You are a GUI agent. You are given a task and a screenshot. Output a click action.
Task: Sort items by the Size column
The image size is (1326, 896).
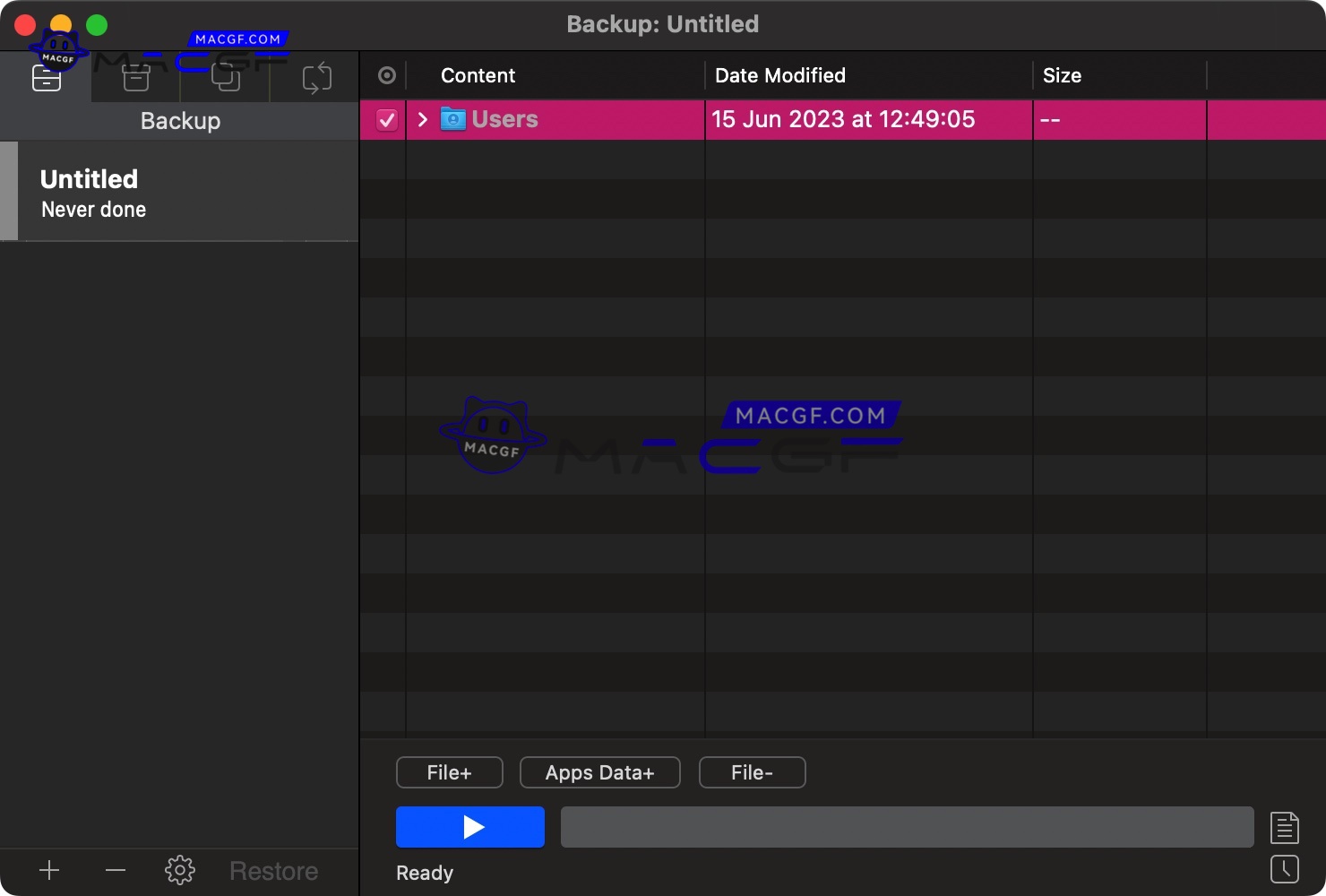click(x=1063, y=75)
